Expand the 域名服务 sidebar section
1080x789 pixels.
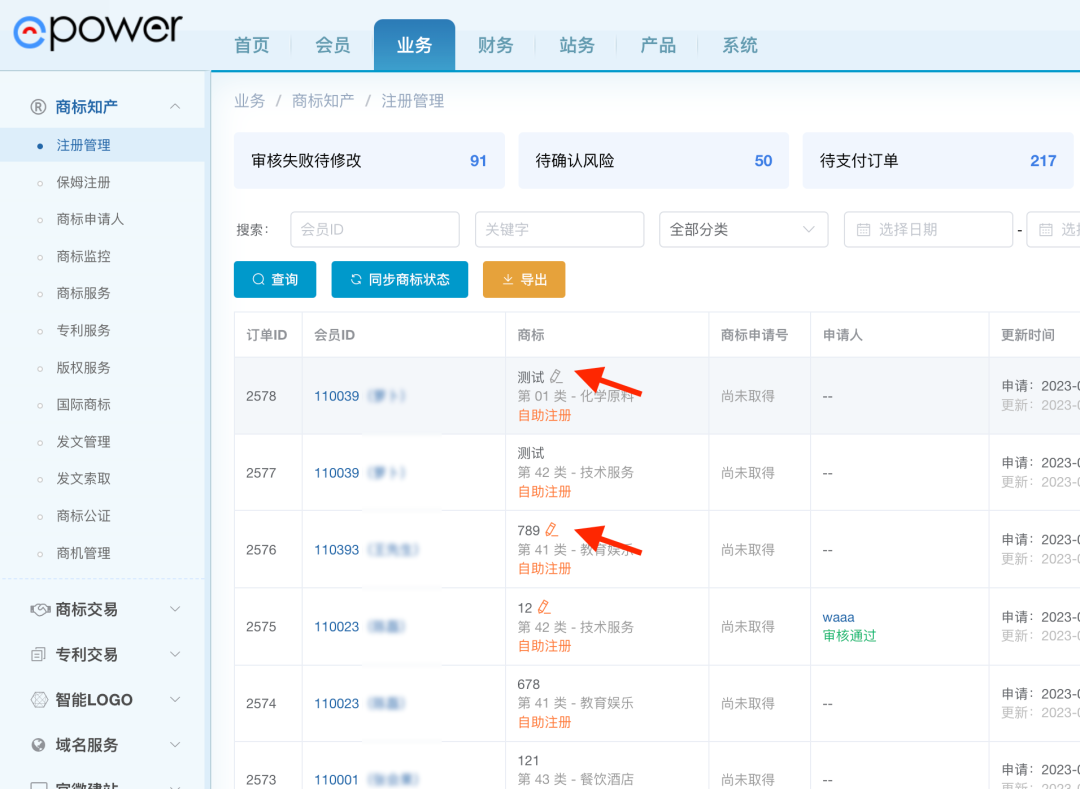click(175, 745)
